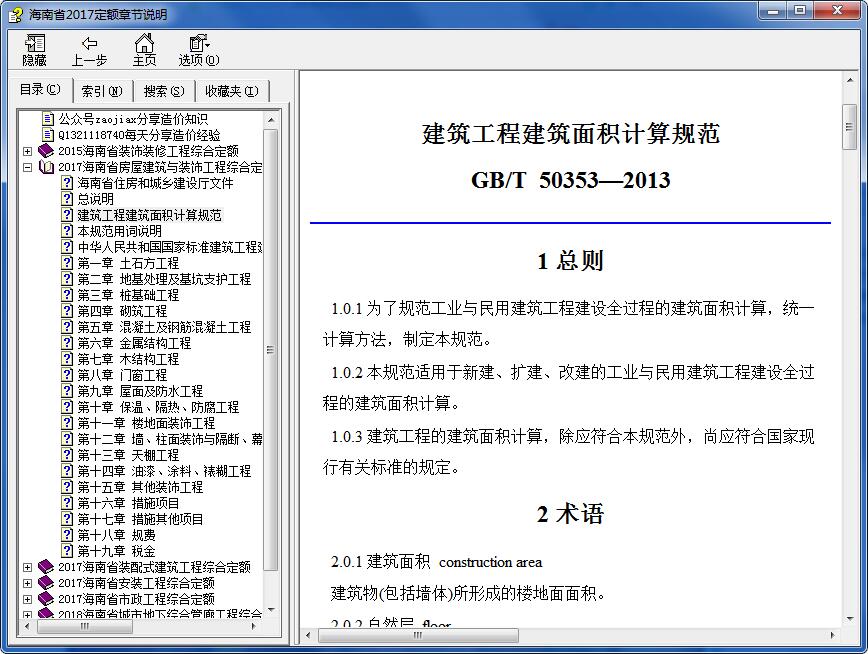Screen dimensions: 868x654
Task: Click book icon of 2017海南省装配式建筑工程综合定额
Action: pos(46,567)
